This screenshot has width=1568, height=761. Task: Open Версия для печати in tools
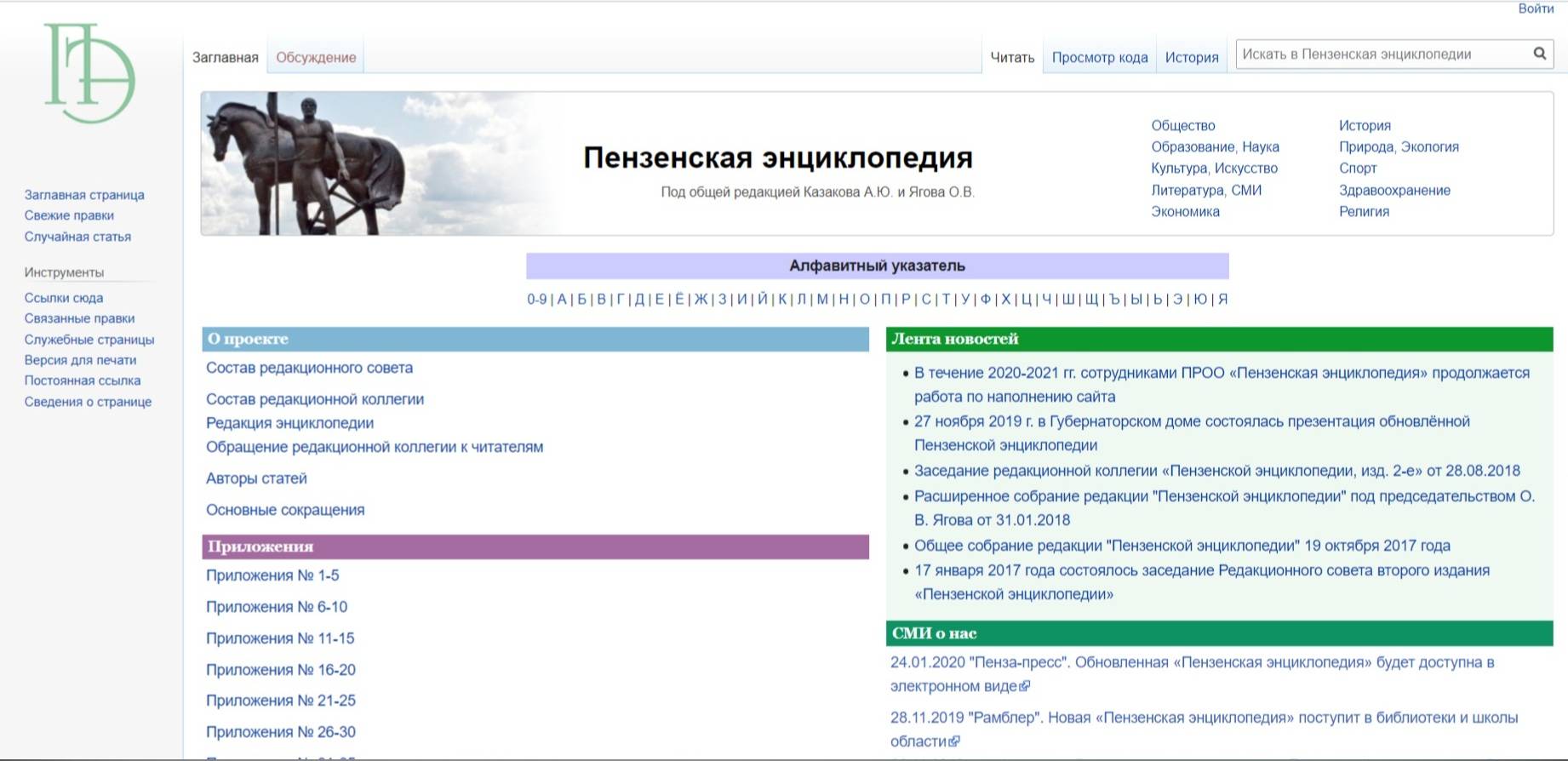(x=80, y=360)
